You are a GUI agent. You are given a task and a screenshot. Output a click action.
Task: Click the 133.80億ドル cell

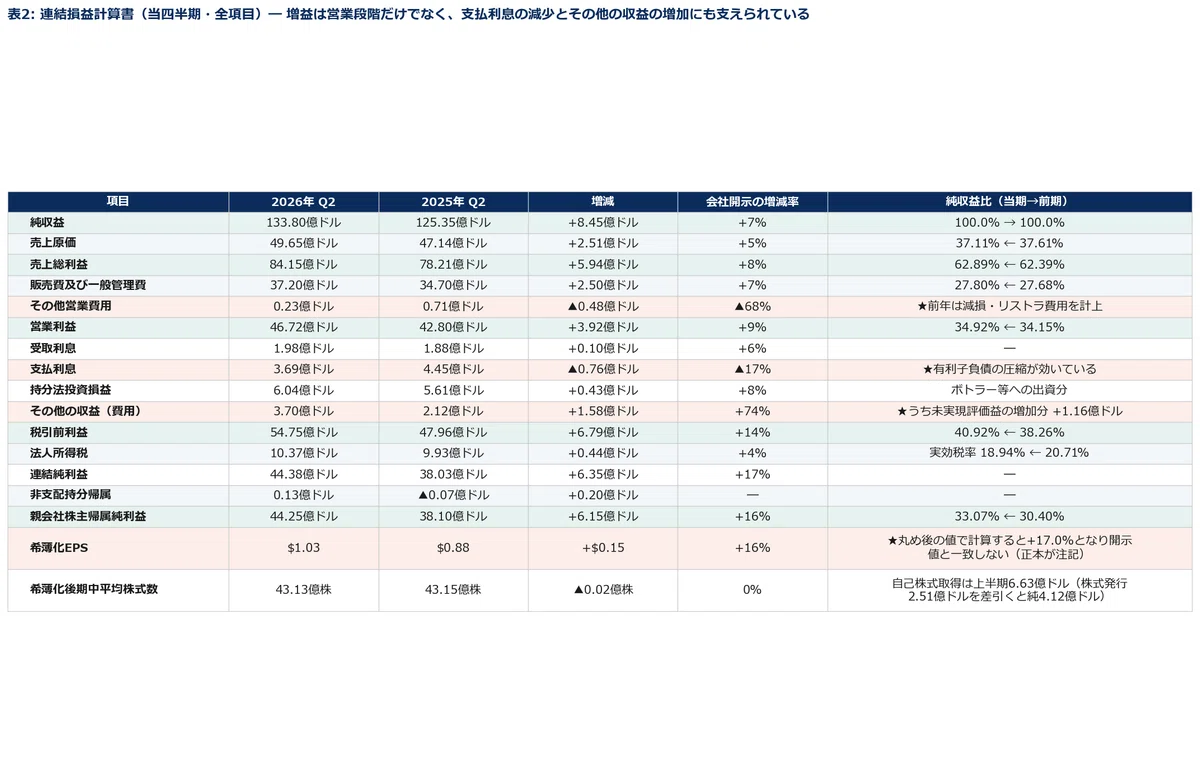coord(303,222)
